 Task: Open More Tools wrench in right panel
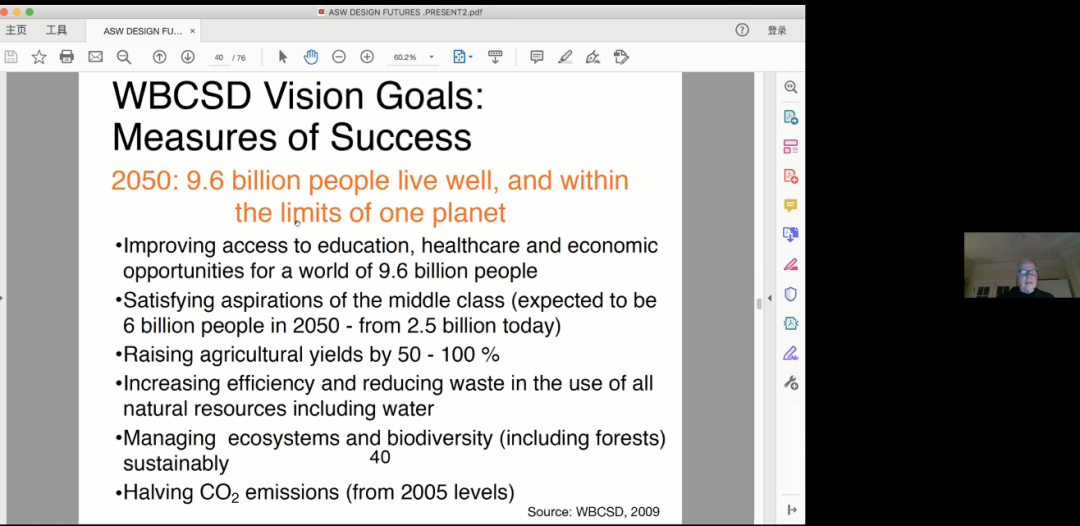click(x=791, y=382)
